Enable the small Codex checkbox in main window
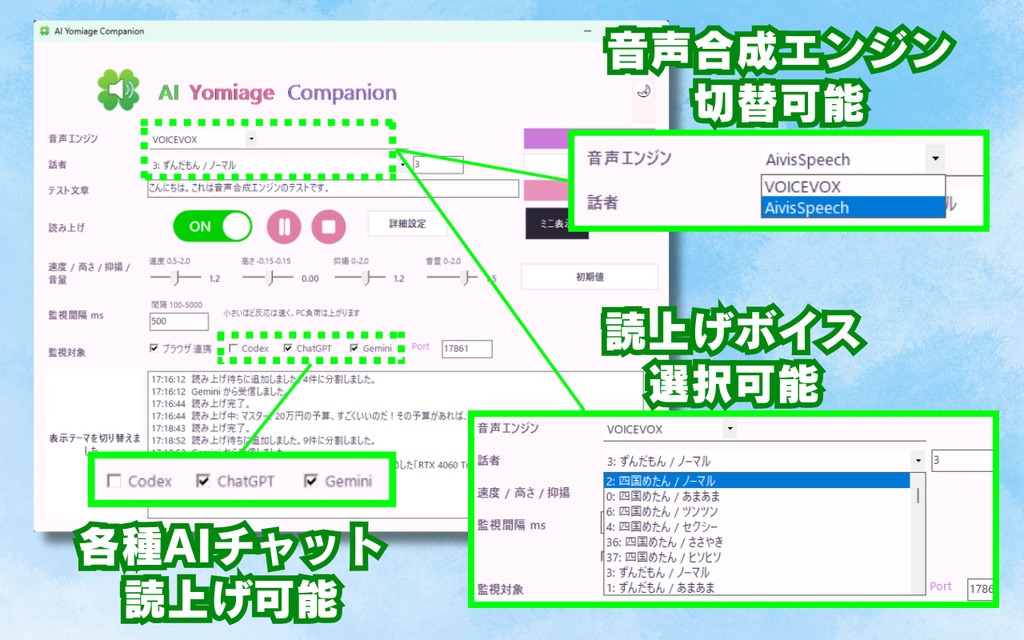1024x640 pixels. coord(233,348)
